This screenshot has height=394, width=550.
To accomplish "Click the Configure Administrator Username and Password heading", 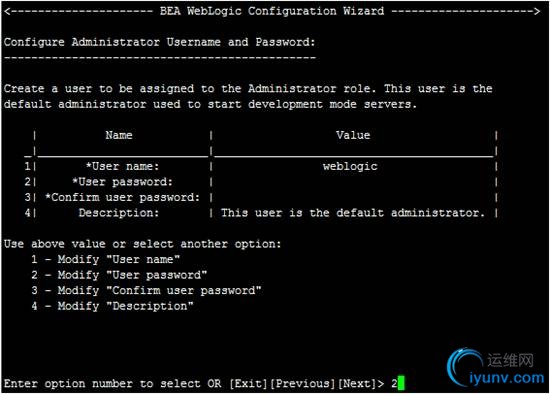I will [x=160, y=42].
